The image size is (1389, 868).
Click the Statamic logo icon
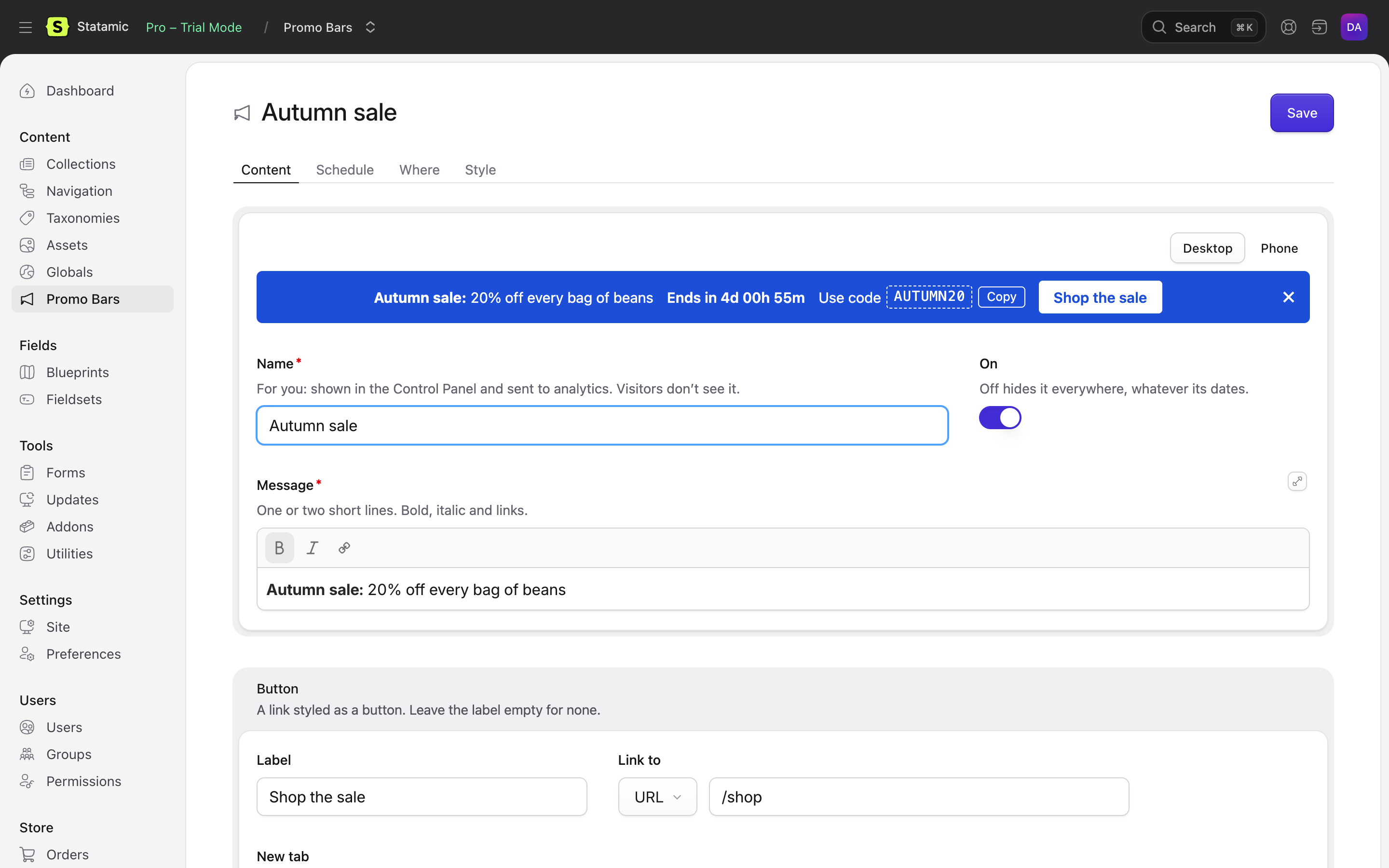click(57, 27)
